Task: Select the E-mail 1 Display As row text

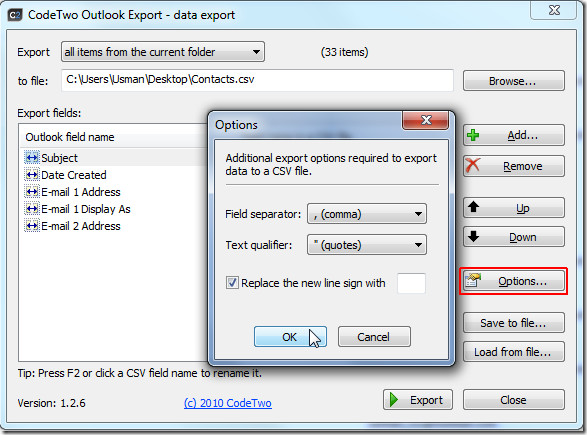Action: 86,209
